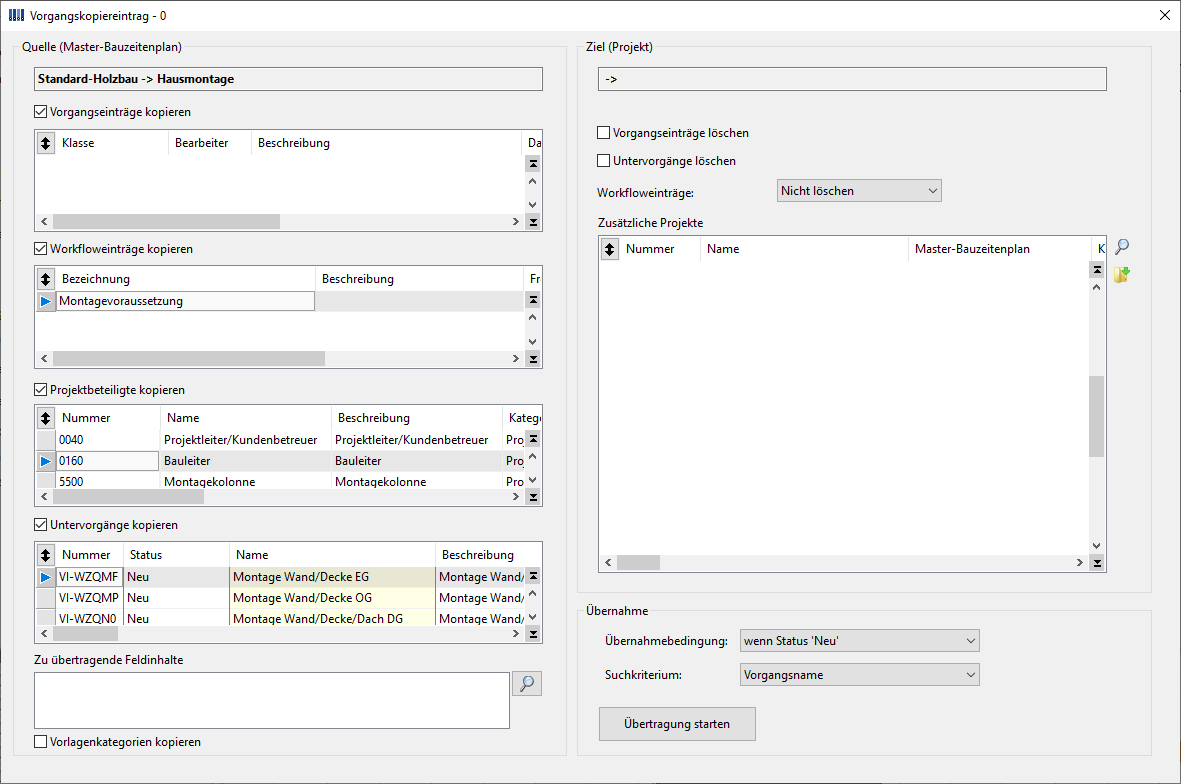Click the Master-Bauzeitenplan column header
1181x784 pixels.
[x=999, y=249]
